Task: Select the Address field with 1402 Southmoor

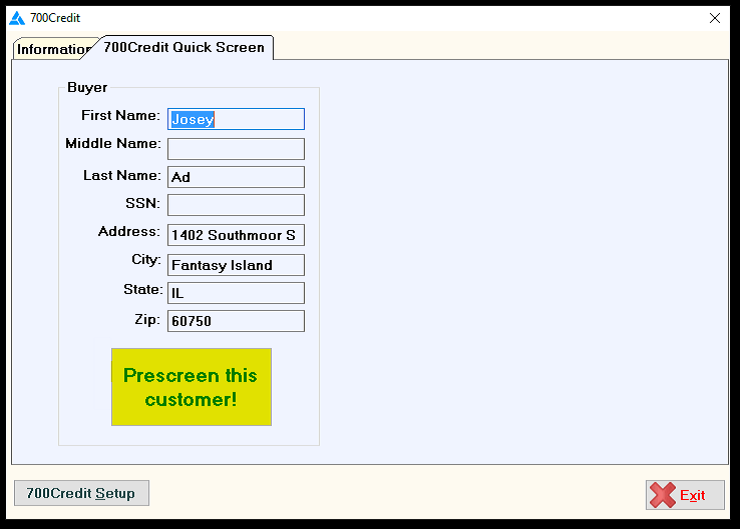Action: point(235,235)
